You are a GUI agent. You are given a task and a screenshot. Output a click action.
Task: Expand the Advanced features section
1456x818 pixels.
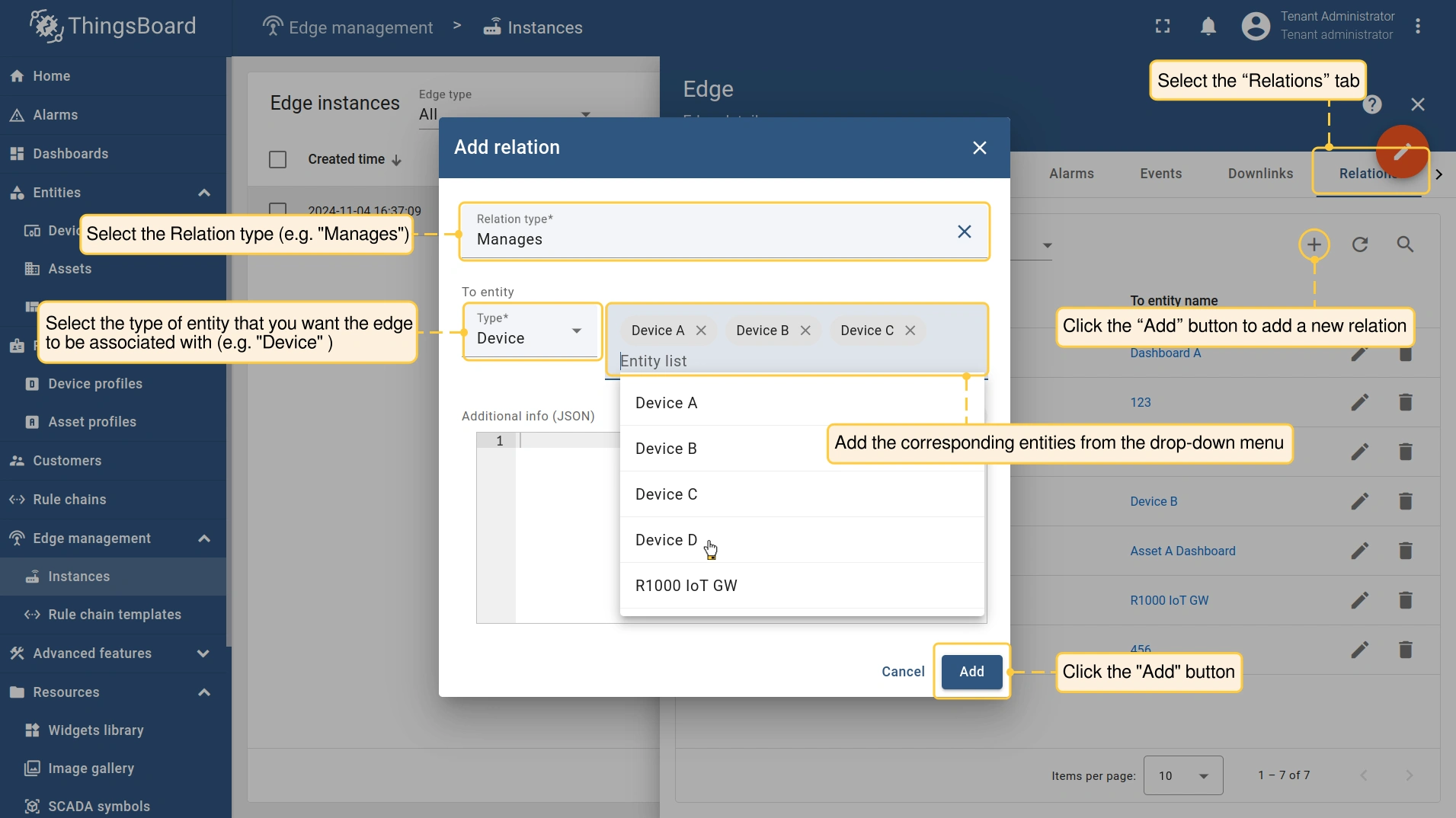[x=203, y=653]
